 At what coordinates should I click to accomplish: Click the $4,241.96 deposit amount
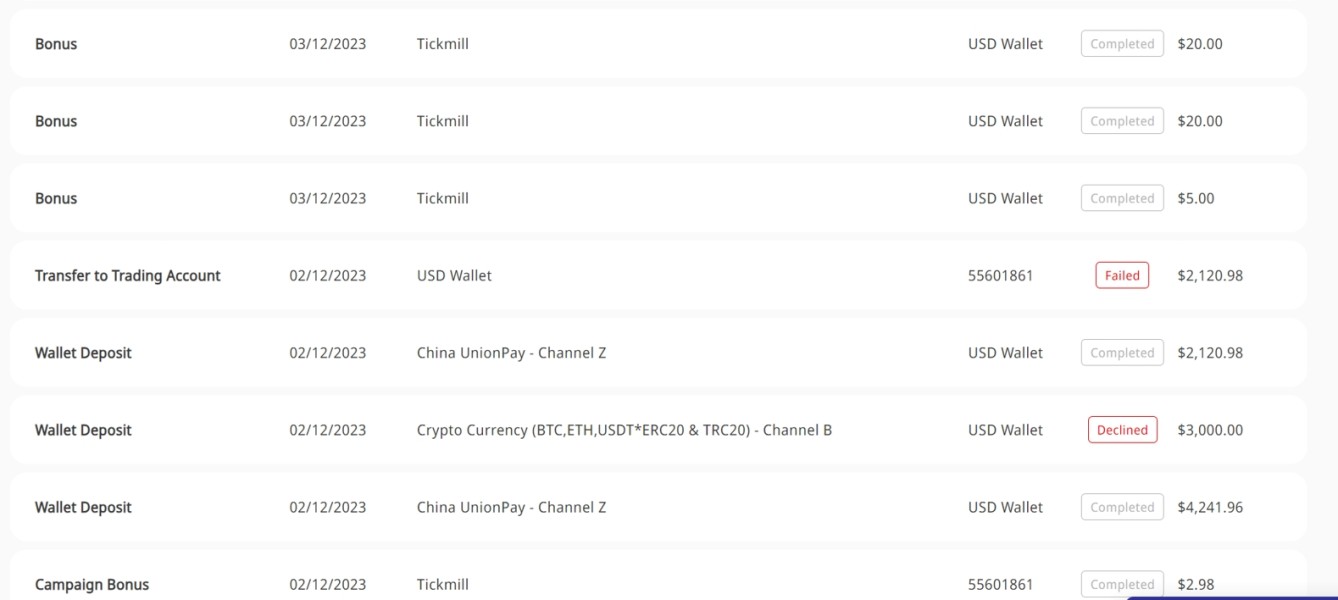[1210, 507]
